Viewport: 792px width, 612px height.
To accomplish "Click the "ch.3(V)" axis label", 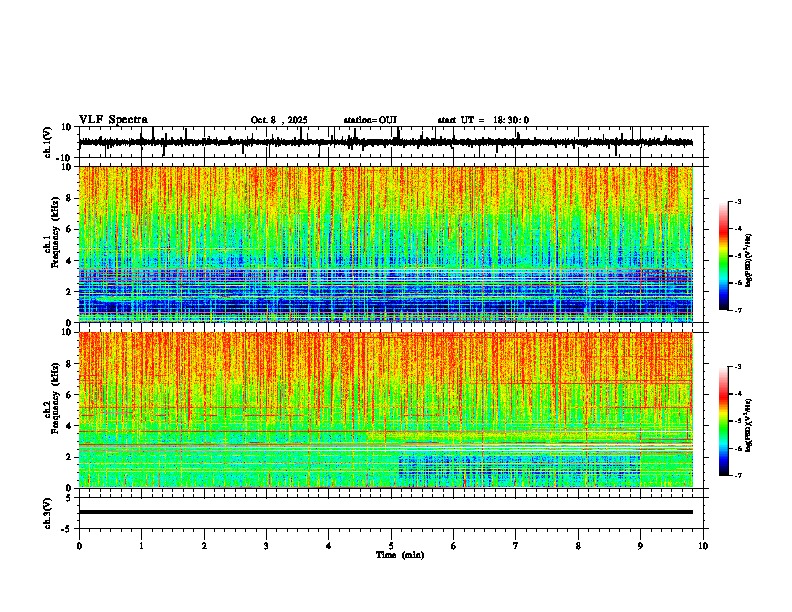I will coord(48,513).
